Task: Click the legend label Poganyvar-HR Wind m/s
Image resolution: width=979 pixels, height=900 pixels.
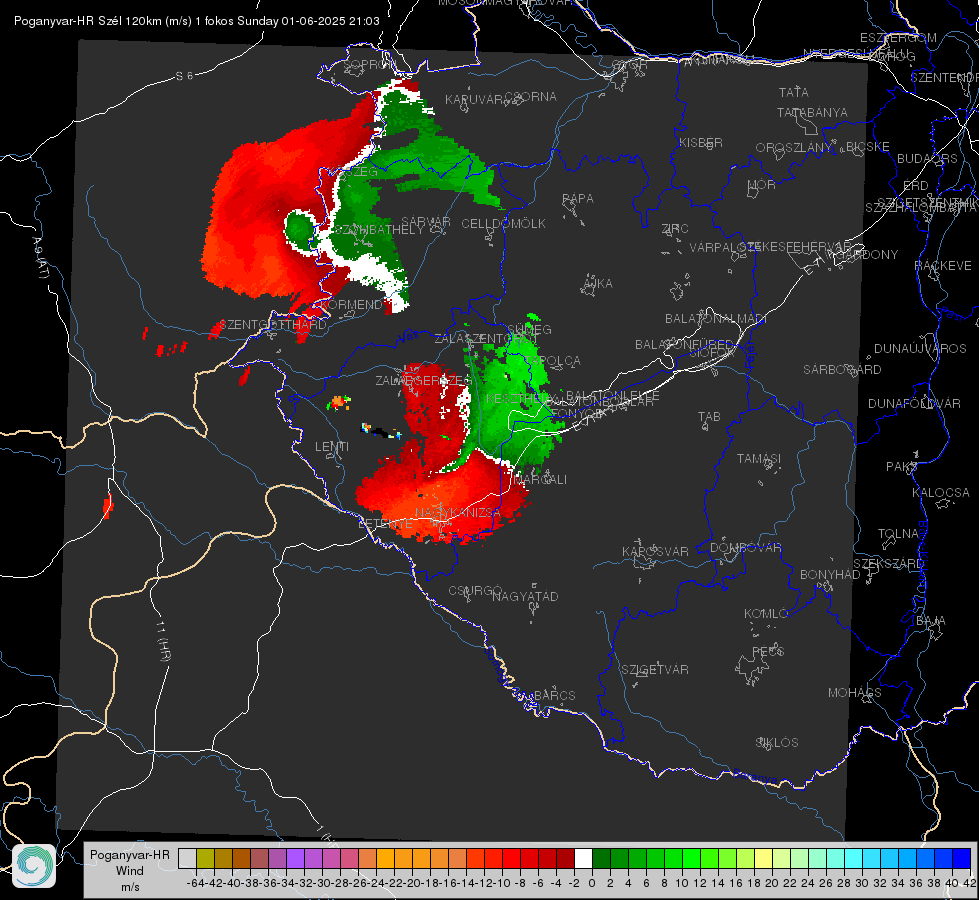Action: 130,871
